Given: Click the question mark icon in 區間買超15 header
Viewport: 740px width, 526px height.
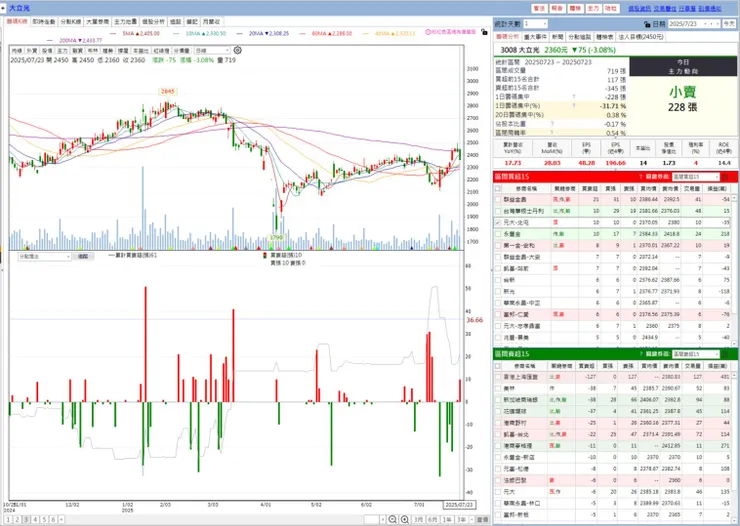Looking at the screenshot, I should [640, 177].
